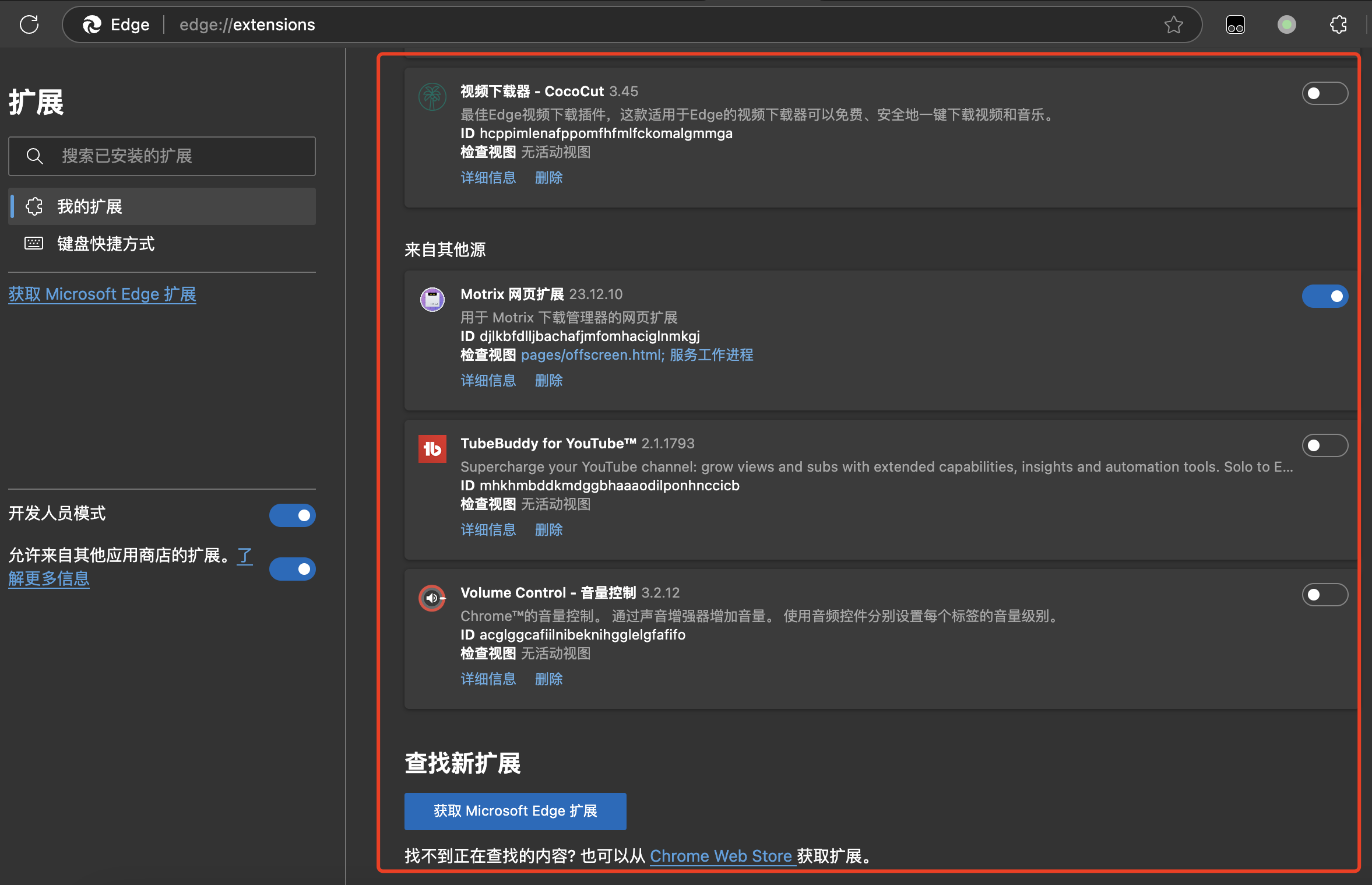Viewport: 1372px width, 885px height.
Task: Enable the Volume Control extension toggle
Action: pyautogui.click(x=1325, y=595)
